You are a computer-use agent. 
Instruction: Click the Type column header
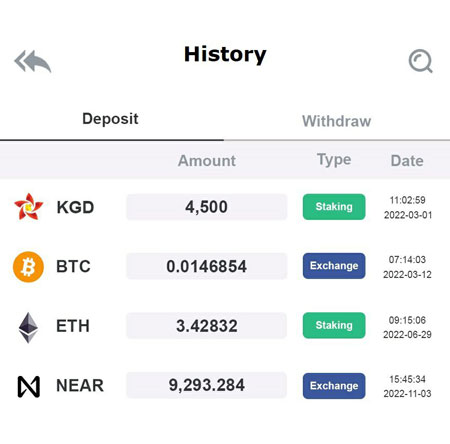point(334,160)
